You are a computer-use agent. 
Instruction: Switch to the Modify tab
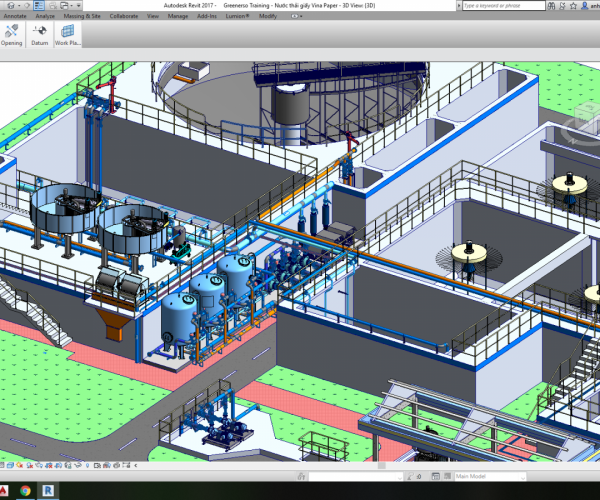268,17
